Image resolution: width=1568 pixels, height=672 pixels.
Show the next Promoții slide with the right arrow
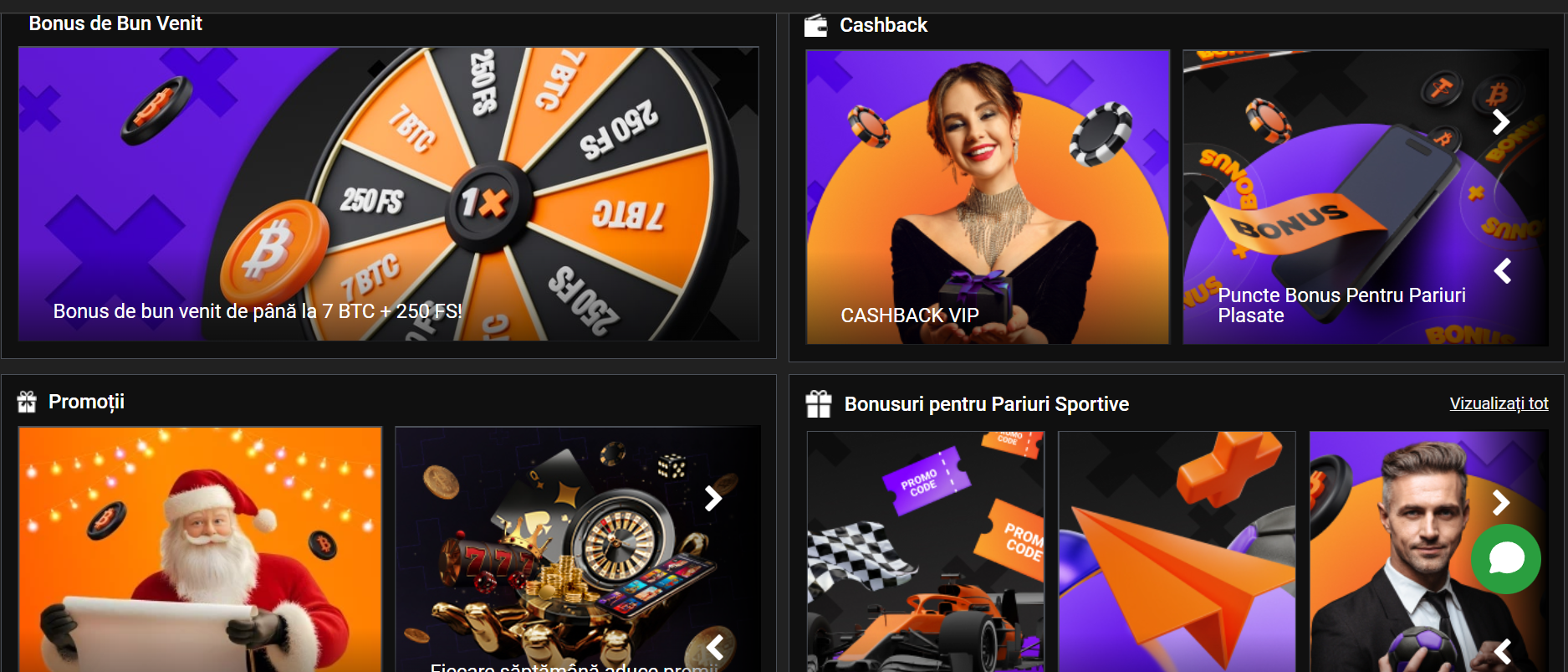pos(712,499)
